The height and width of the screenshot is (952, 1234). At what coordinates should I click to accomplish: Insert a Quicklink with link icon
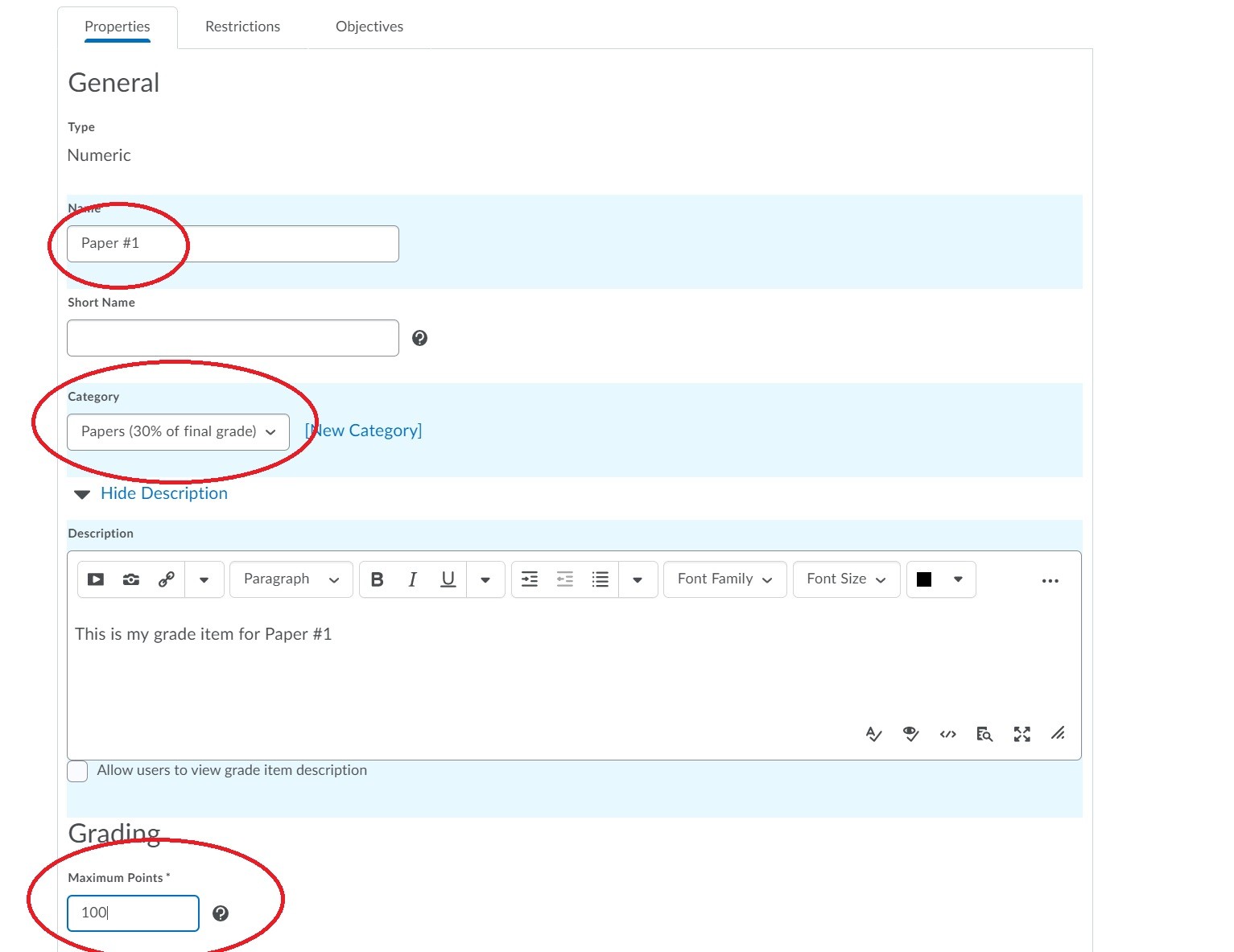167,579
